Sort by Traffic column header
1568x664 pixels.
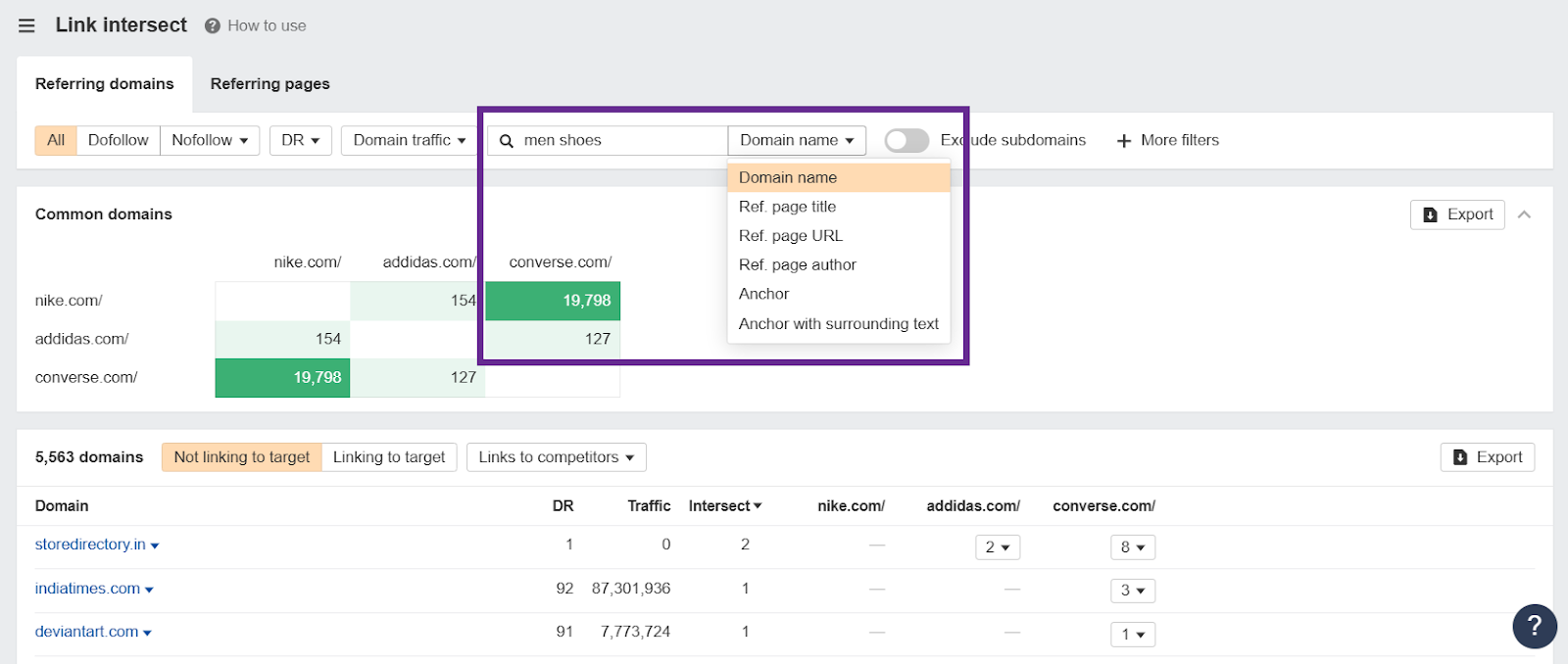(649, 506)
